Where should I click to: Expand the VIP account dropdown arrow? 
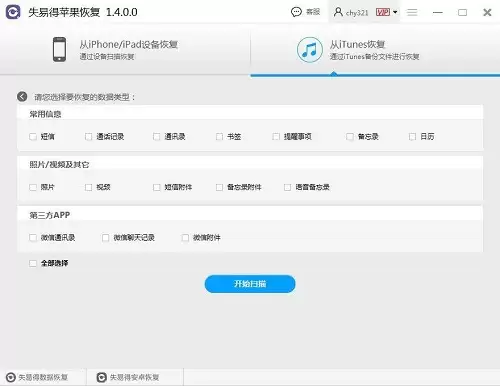pos(395,12)
